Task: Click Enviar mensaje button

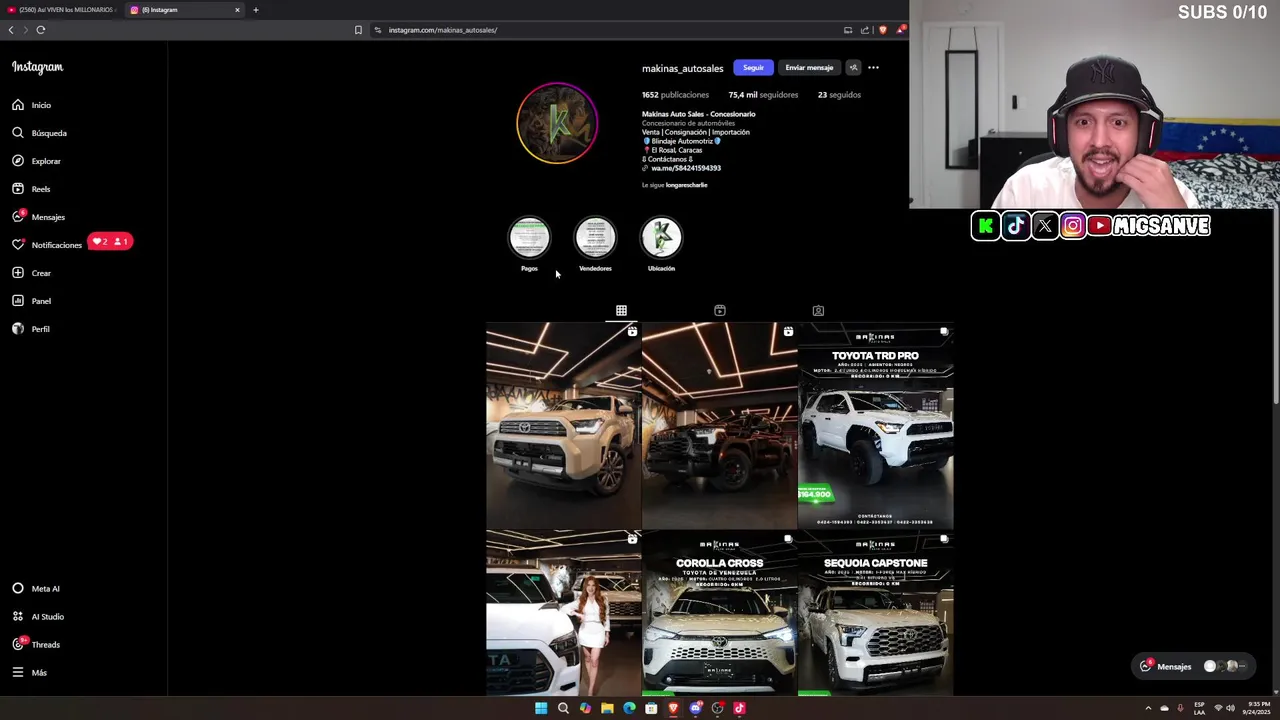Action: click(809, 68)
